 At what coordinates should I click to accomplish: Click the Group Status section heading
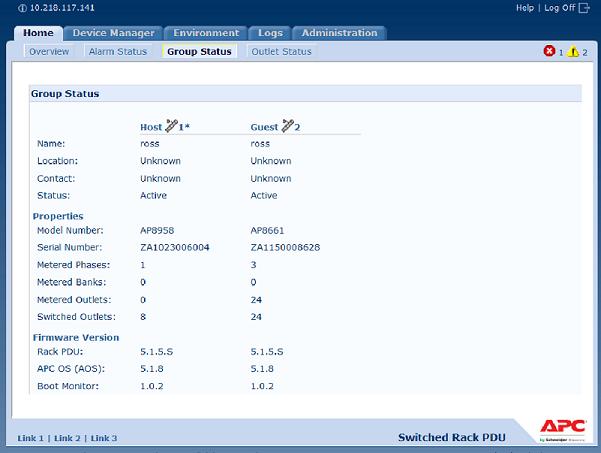pyautogui.click(x=65, y=94)
